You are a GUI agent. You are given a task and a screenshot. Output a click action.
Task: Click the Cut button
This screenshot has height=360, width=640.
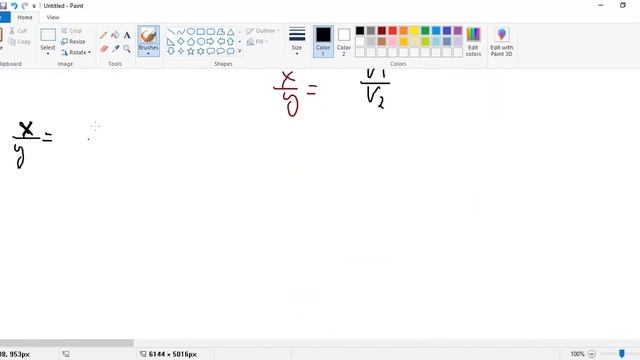click(18, 31)
